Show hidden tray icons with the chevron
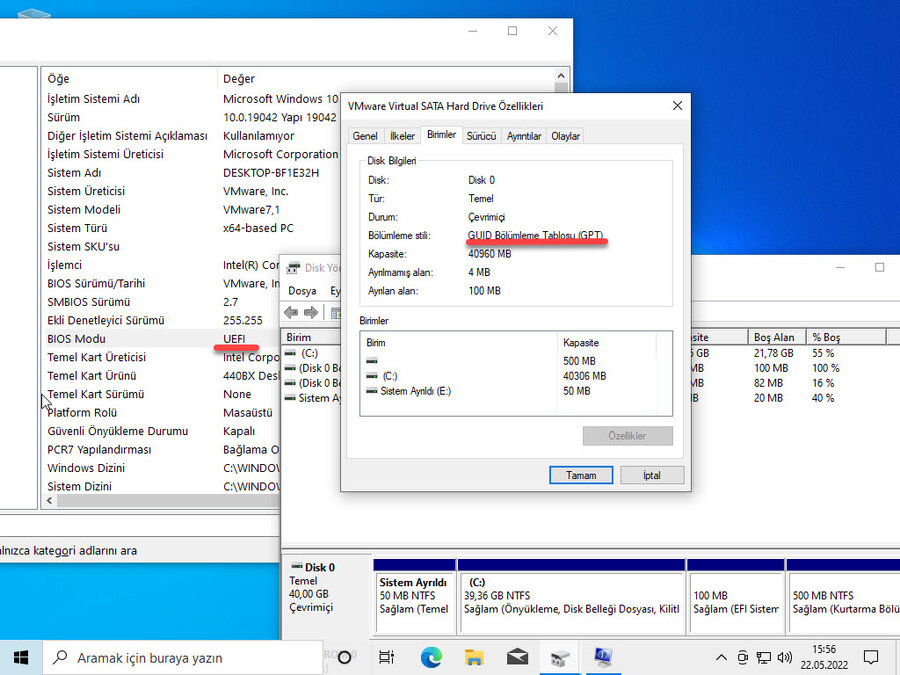 click(x=721, y=657)
